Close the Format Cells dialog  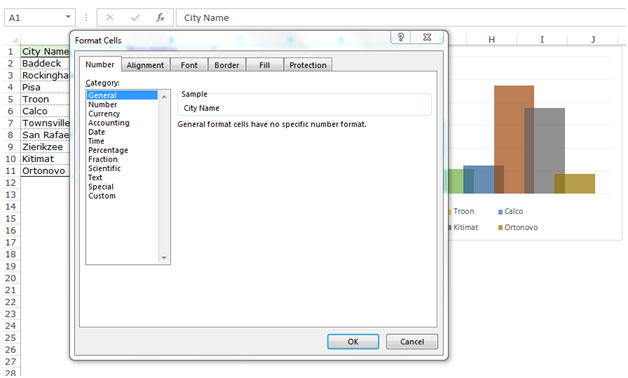427,37
